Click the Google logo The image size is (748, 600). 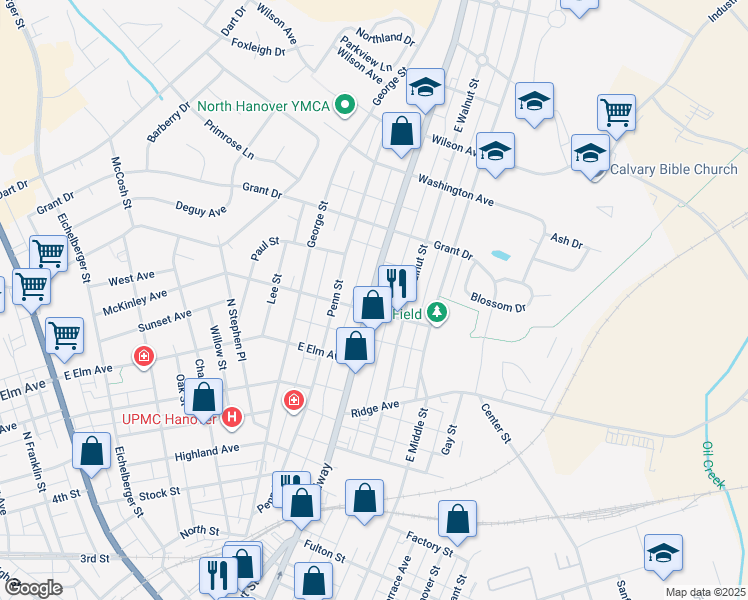pyautogui.click(x=32, y=588)
